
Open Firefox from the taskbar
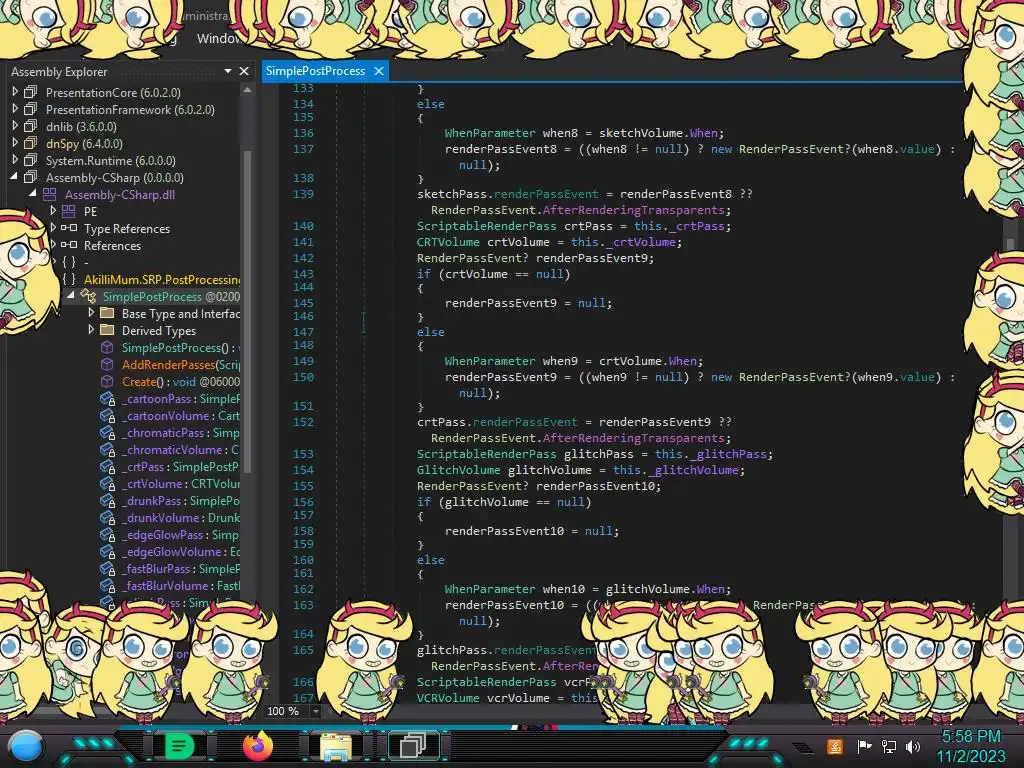258,746
